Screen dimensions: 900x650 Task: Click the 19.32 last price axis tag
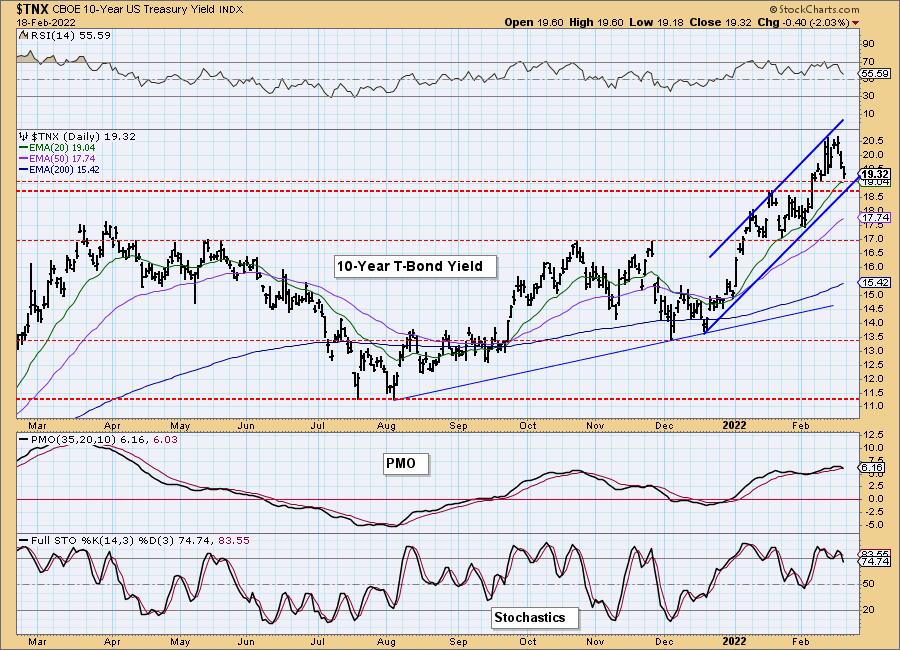875,174
